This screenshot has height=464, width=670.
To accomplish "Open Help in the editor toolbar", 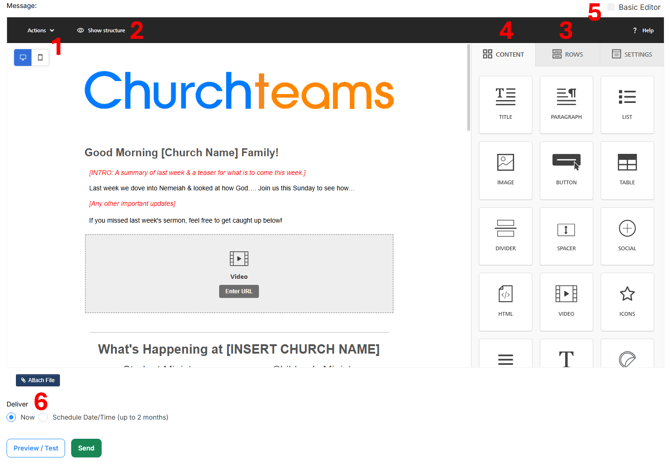I will pos(643,30).
